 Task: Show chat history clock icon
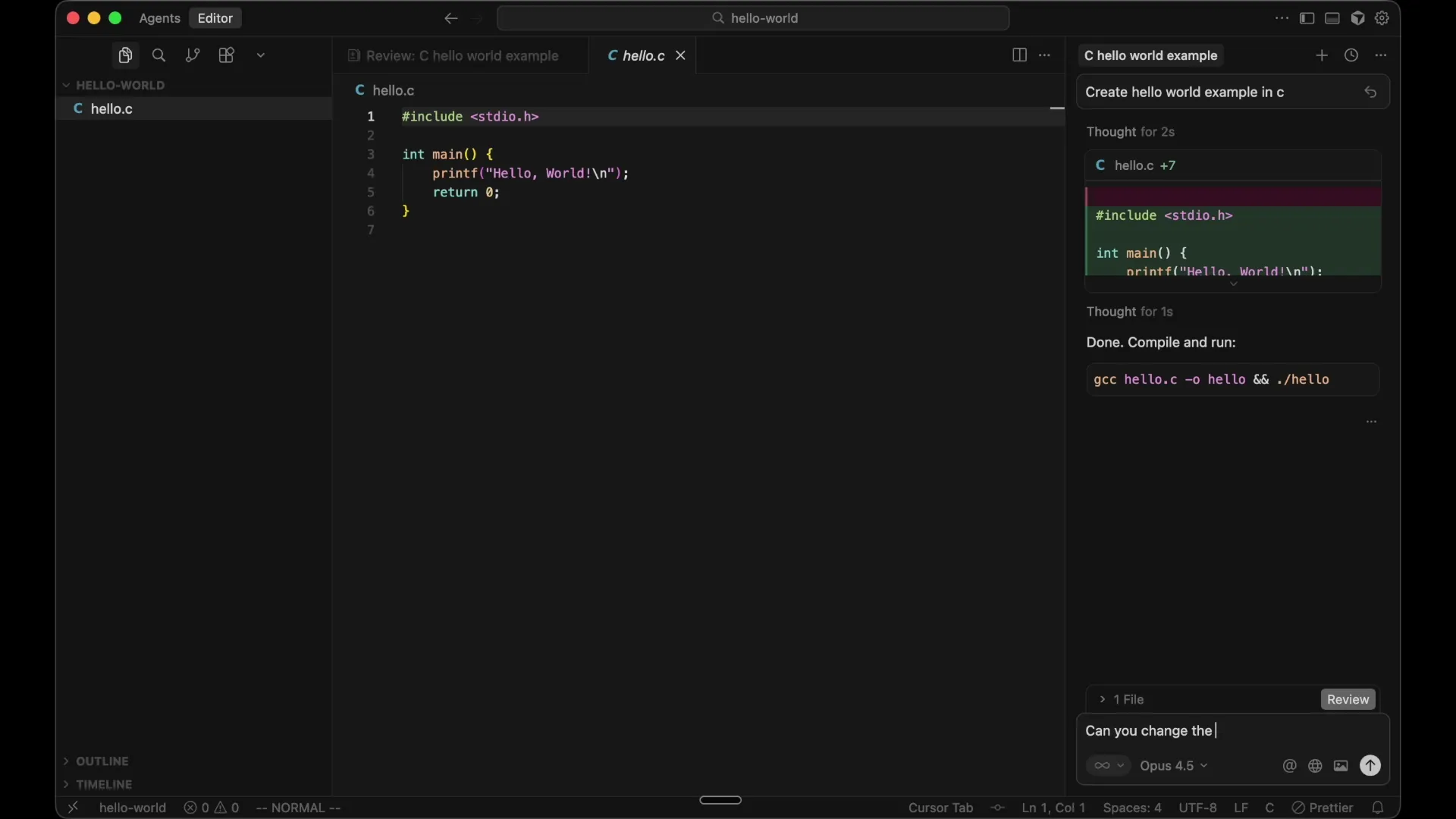1351,55
